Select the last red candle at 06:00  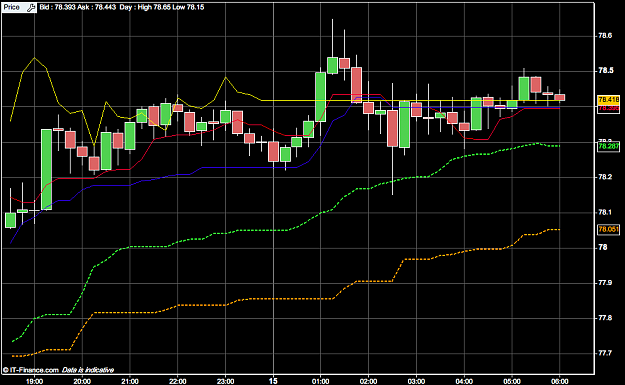pyautogui.click(x=560, y=97)
